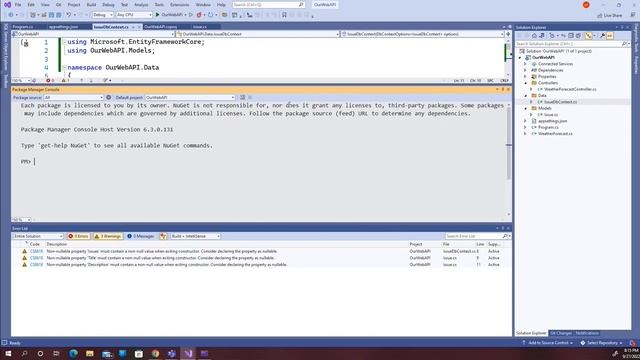Open the Debug menu
The image size is (640, 360).
[x=108, y=5]
